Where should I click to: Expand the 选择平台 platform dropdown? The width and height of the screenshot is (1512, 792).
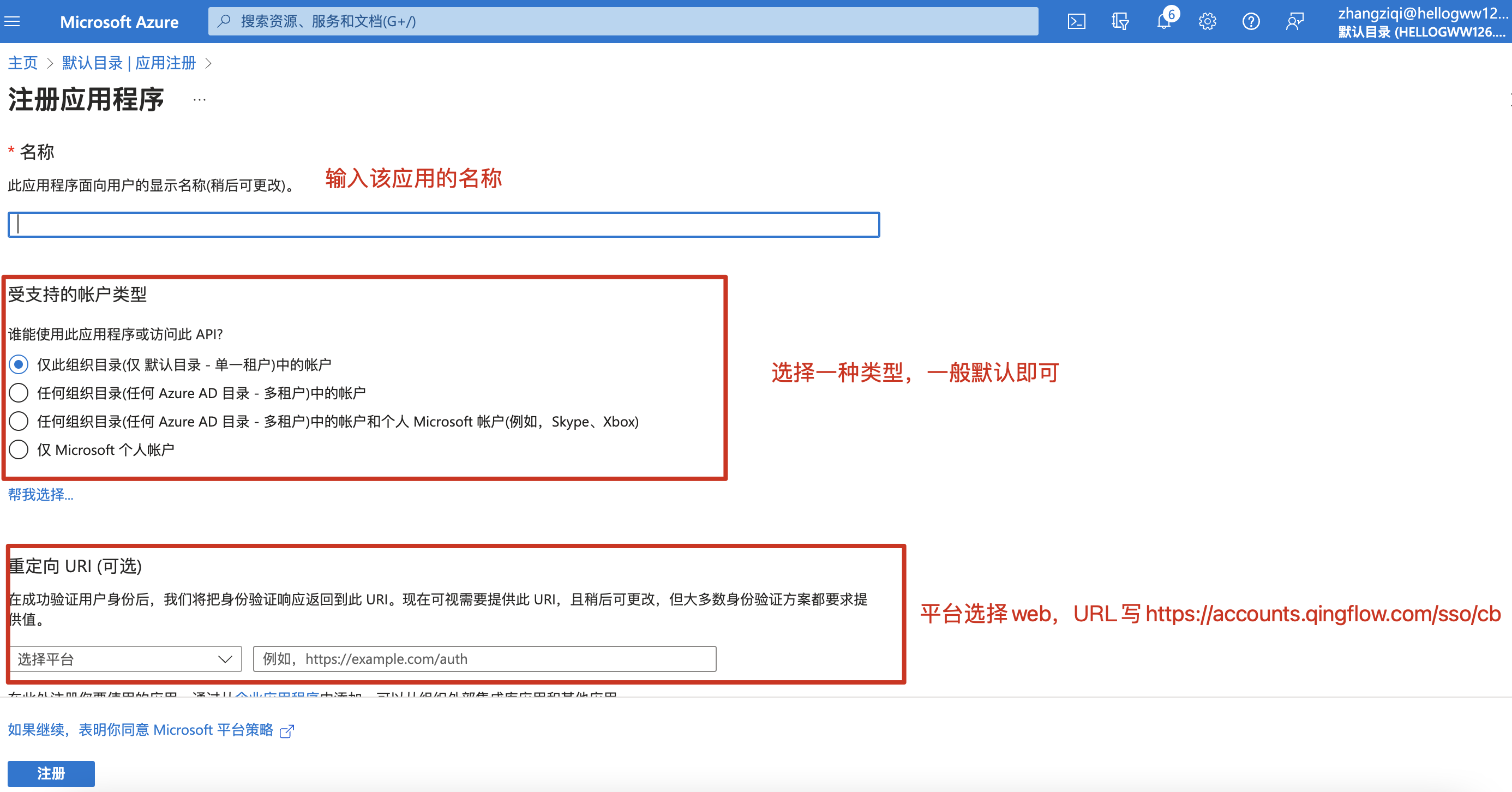pyautogui.click(x=125, y=659)
